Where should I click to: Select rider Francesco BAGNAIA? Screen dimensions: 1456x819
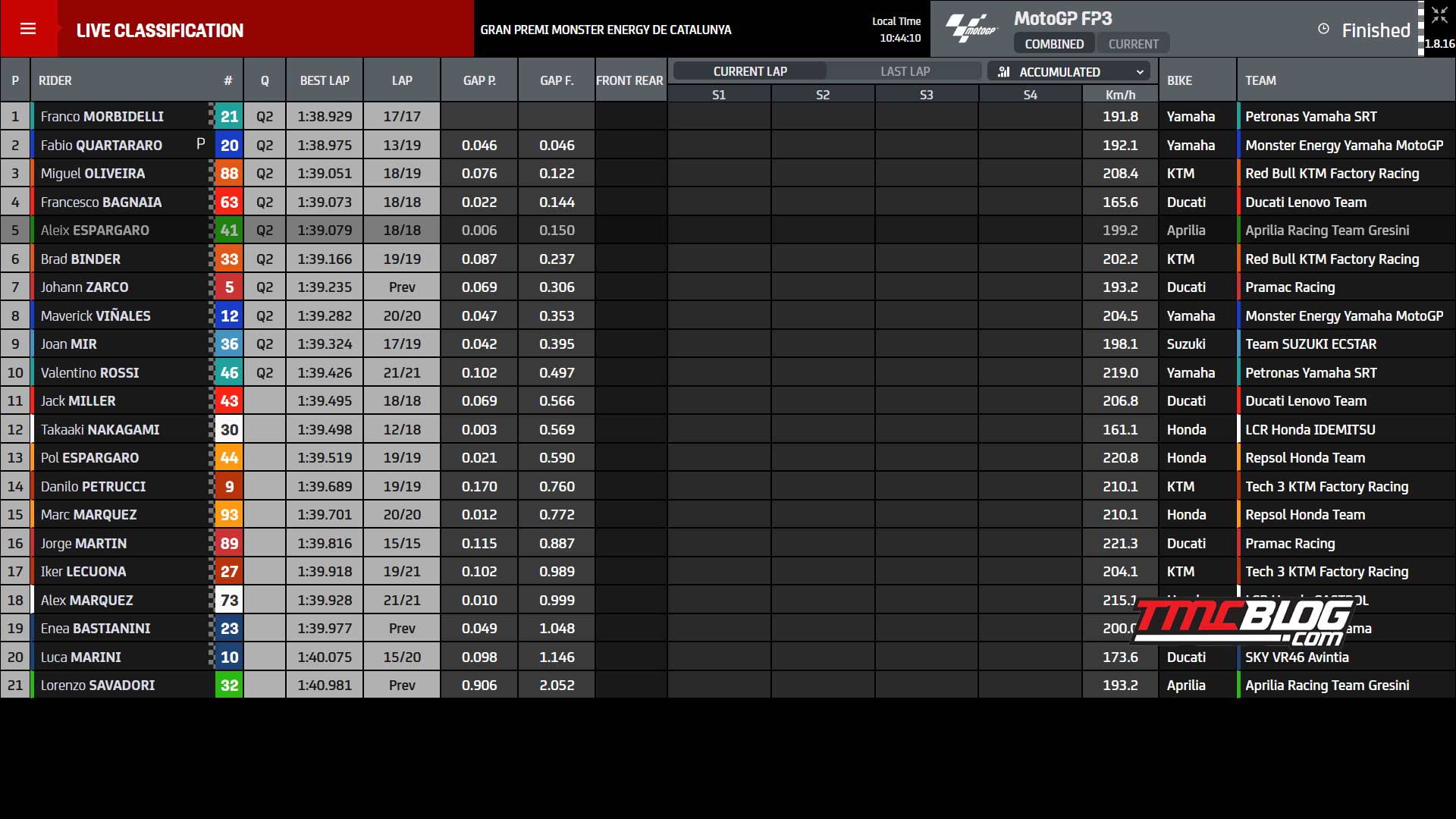tap(101, 202)
